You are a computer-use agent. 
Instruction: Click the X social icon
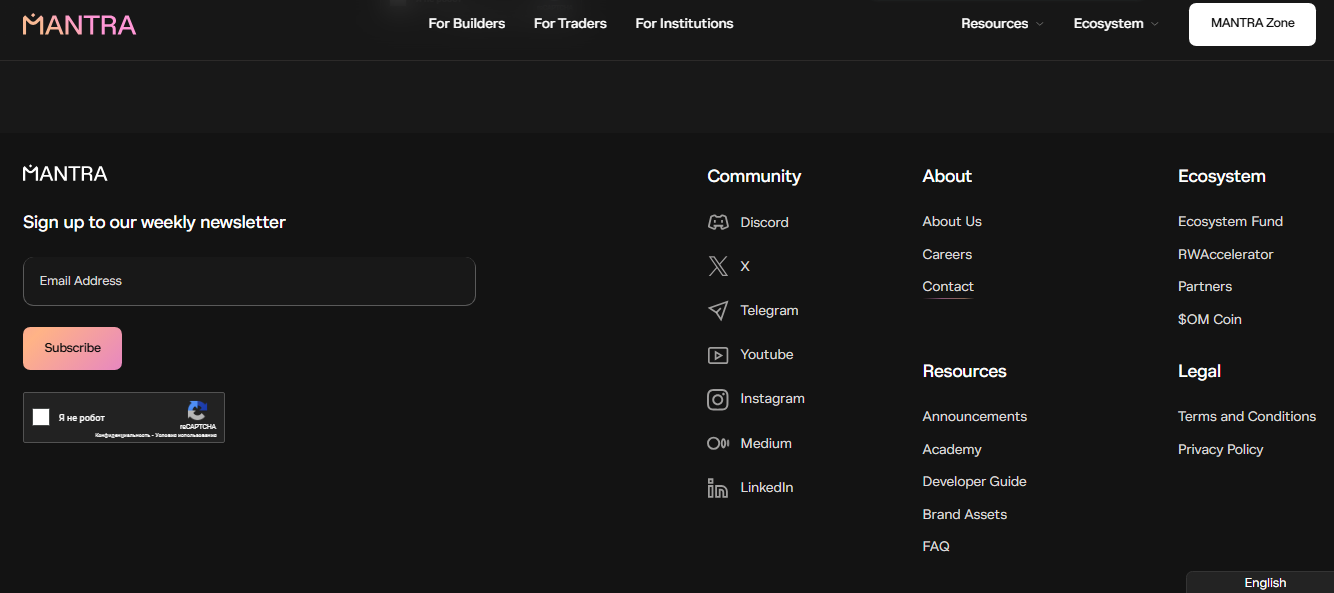coord(718,266)
